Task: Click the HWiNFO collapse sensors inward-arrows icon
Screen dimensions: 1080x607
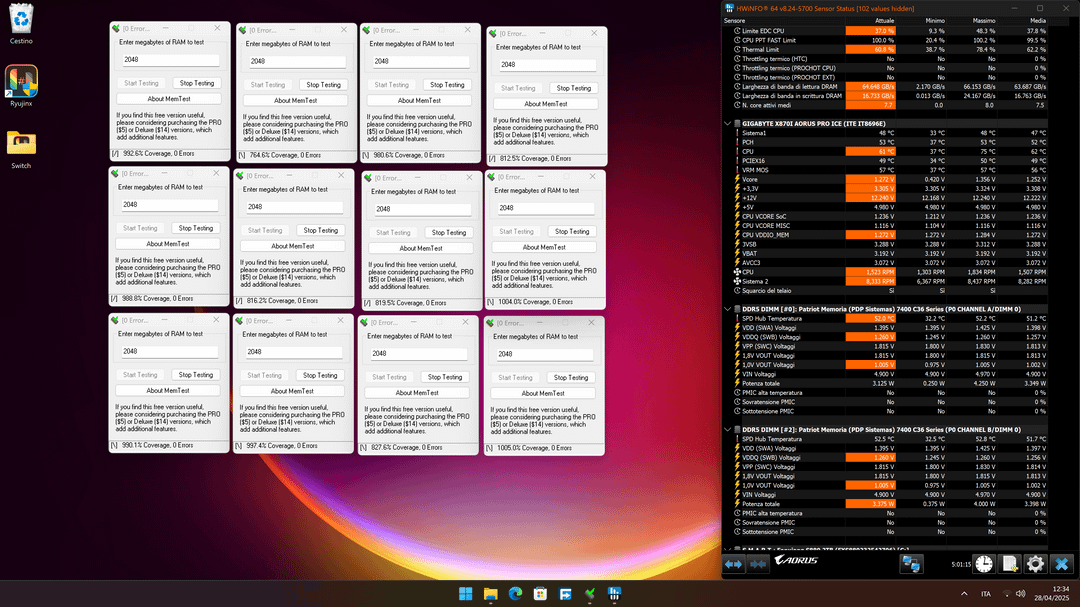Action: click(x=758, y=564)
